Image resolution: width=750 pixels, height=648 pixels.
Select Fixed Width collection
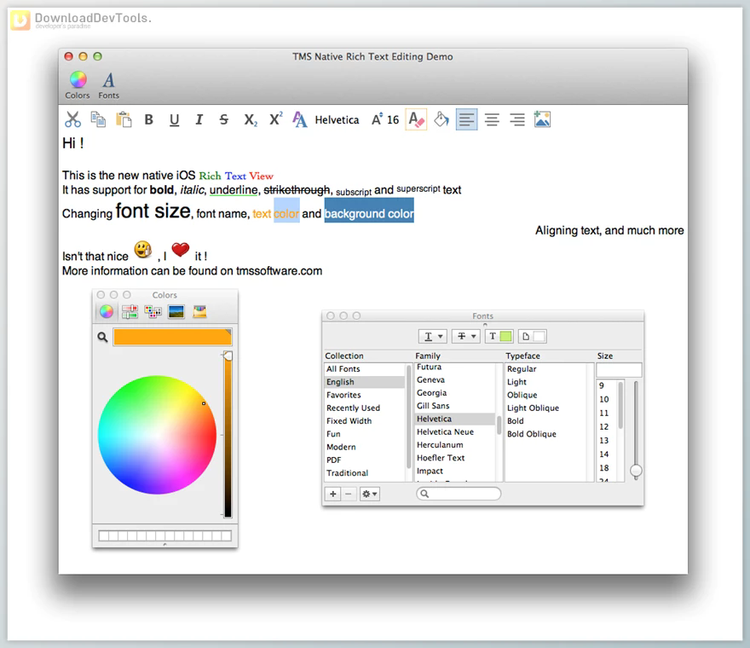[x=364, y=421]
